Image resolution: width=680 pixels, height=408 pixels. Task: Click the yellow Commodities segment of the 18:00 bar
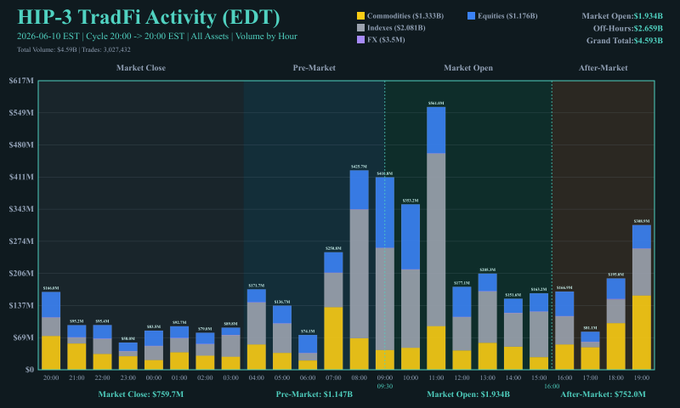point(616,346)
